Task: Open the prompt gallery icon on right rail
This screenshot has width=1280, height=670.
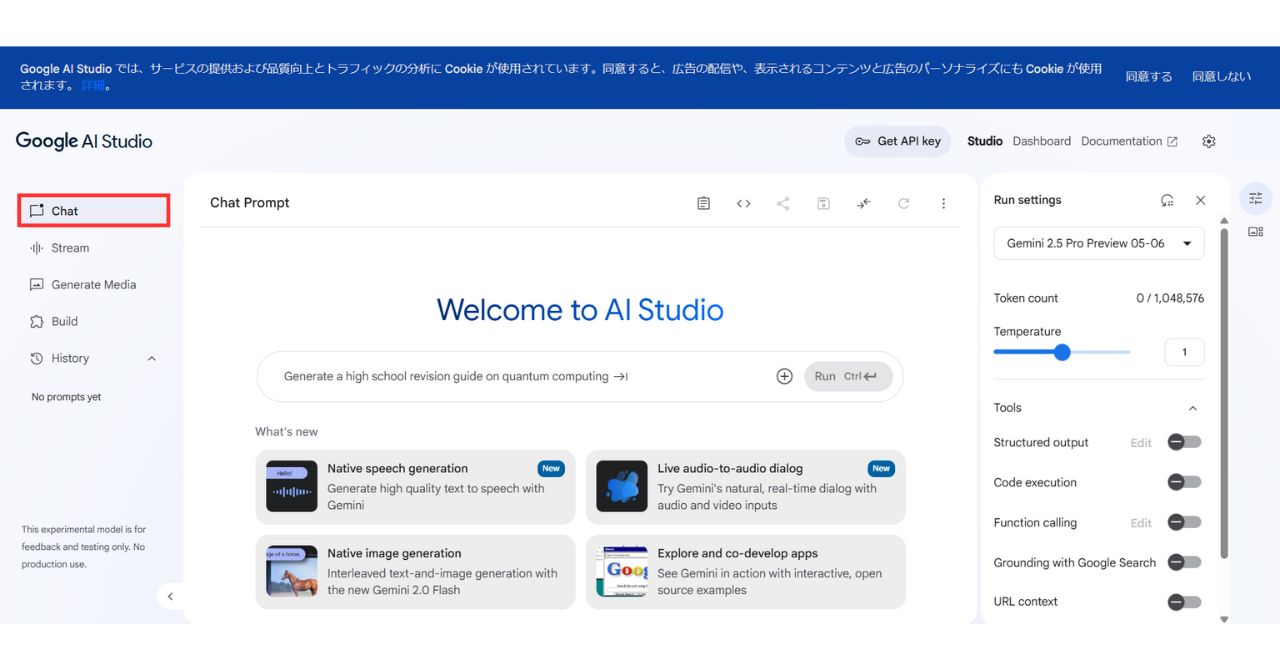Action: pos(1256,232)
